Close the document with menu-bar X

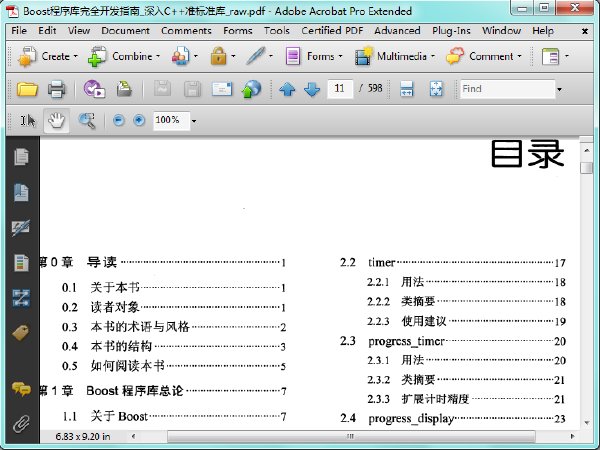pos(585,31)
